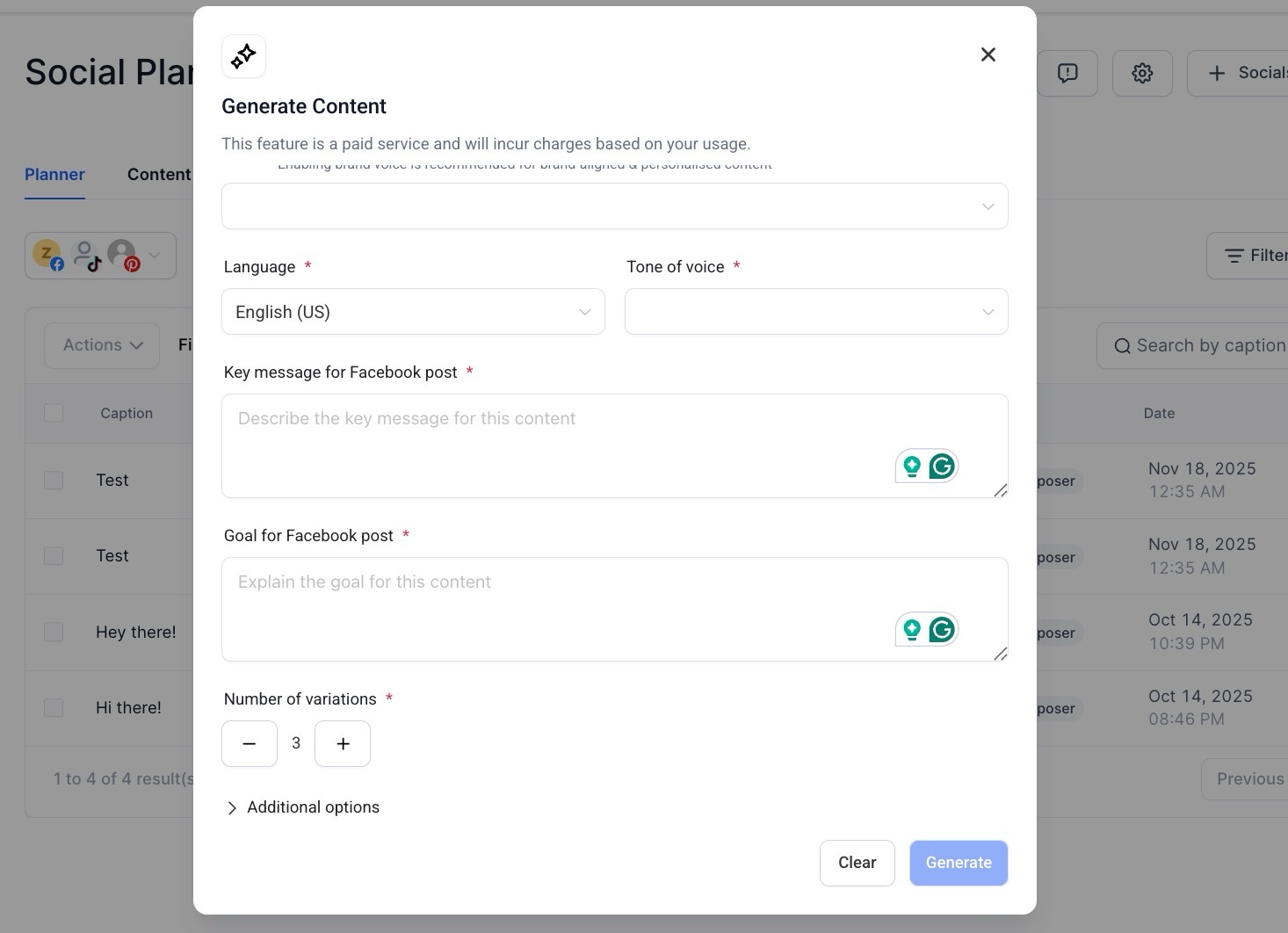The image size is (1288, 933).
Task: Open the Language dropdown showing English (US)
Action: (413, 312)
